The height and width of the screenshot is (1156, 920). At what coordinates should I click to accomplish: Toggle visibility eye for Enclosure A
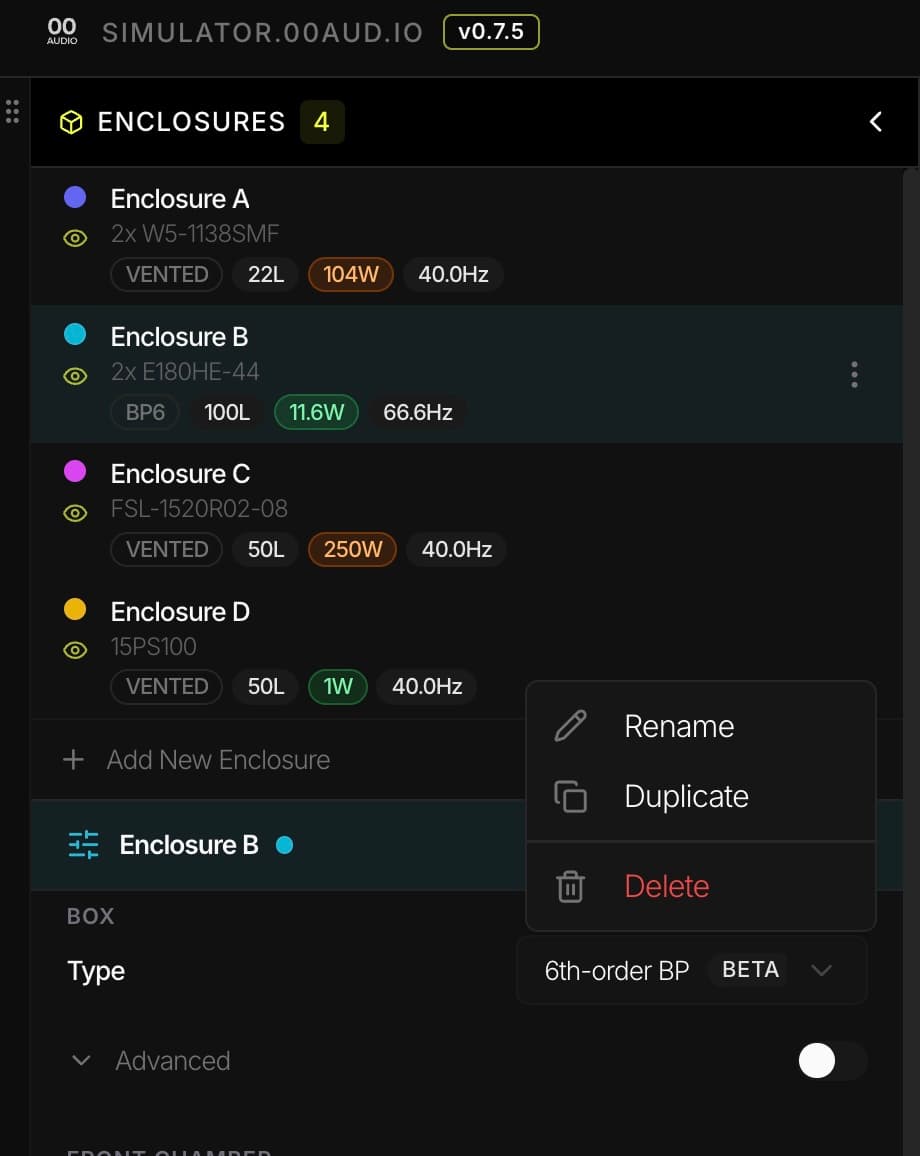[x=75, y=238]
